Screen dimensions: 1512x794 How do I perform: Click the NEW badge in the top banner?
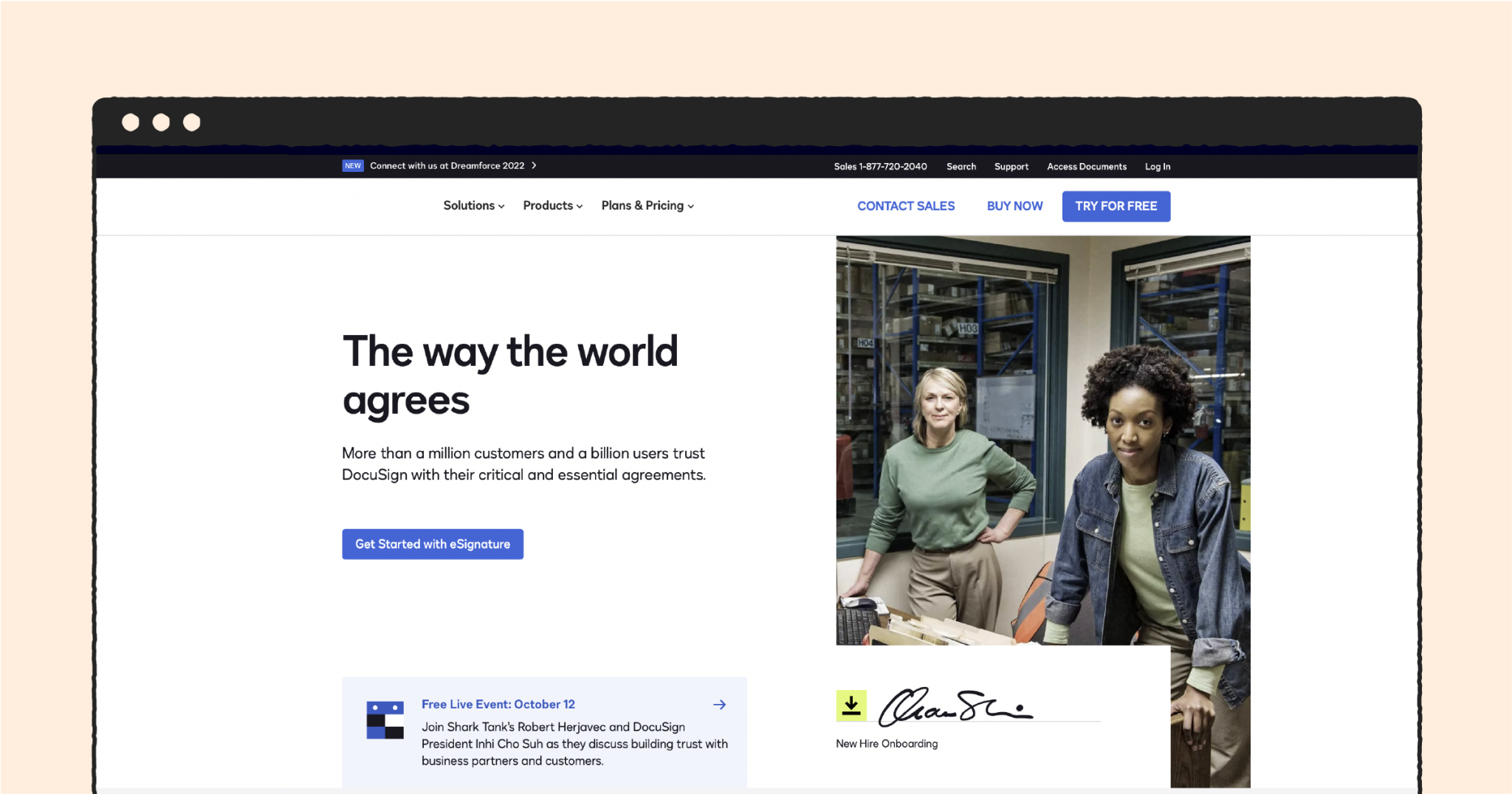pyautogui.click(x=353, y=165)
